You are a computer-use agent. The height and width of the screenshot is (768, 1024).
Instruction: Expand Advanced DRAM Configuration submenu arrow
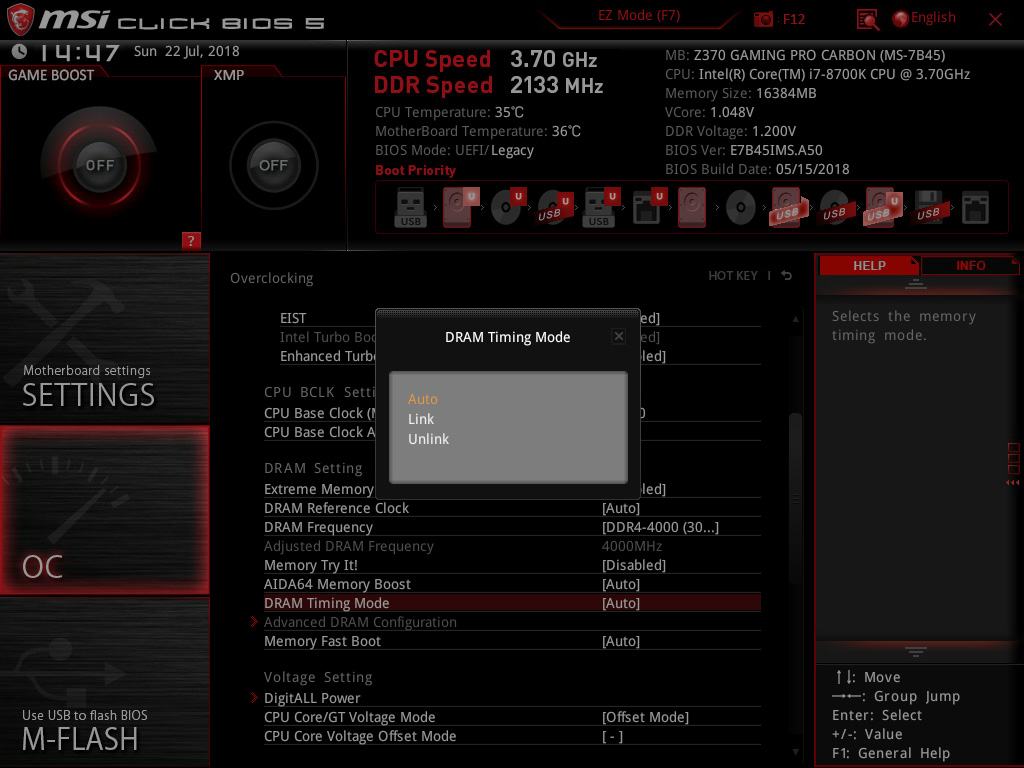(x=254, y=622)
